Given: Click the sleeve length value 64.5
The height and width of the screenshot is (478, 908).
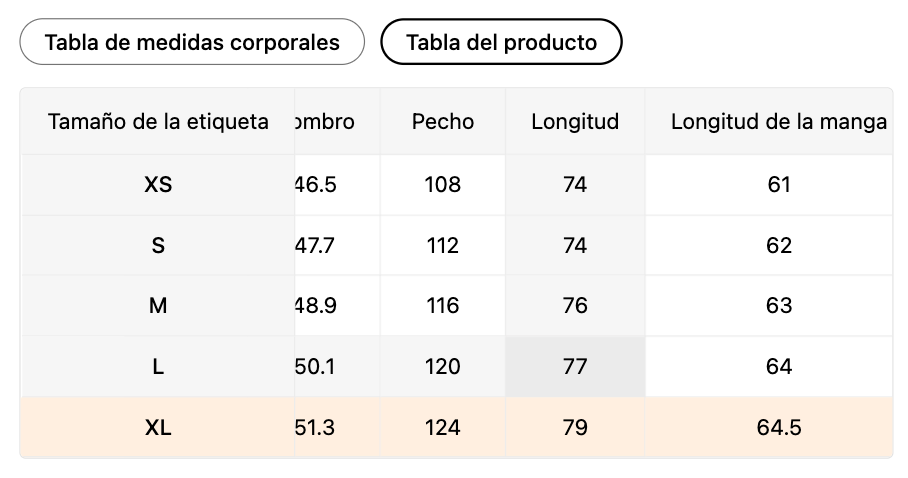Looking at the screenshot, I should 778,428.
